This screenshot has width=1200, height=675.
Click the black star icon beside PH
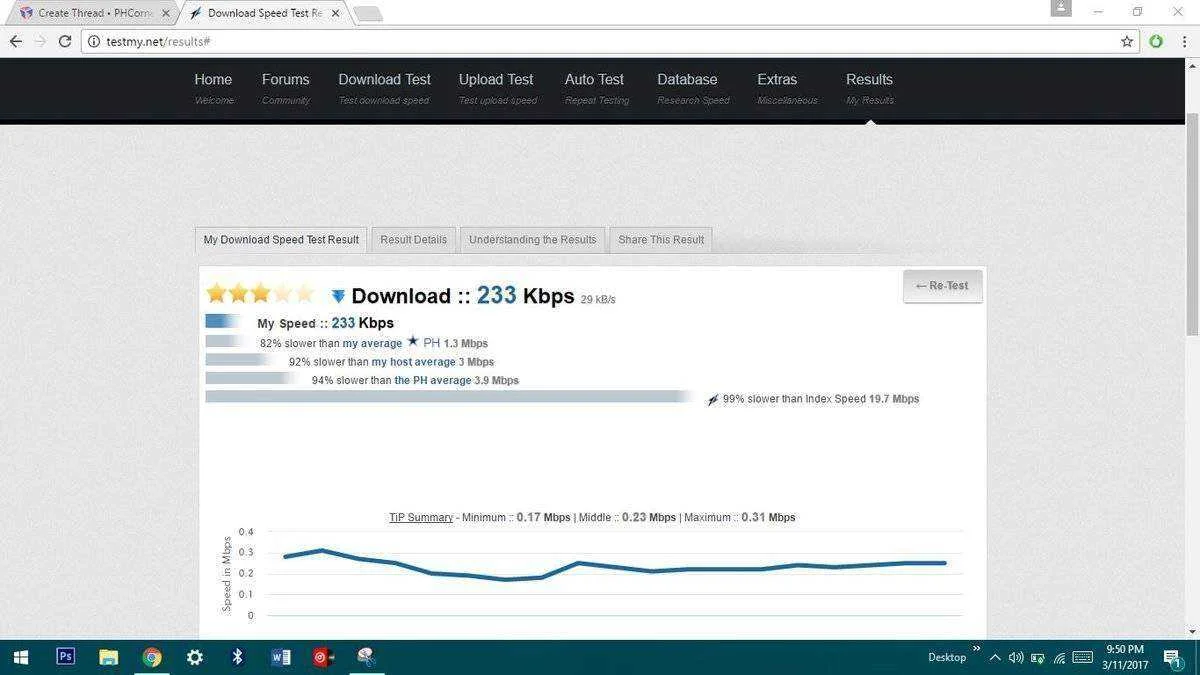pyautogui.click(x=412, y=342)
